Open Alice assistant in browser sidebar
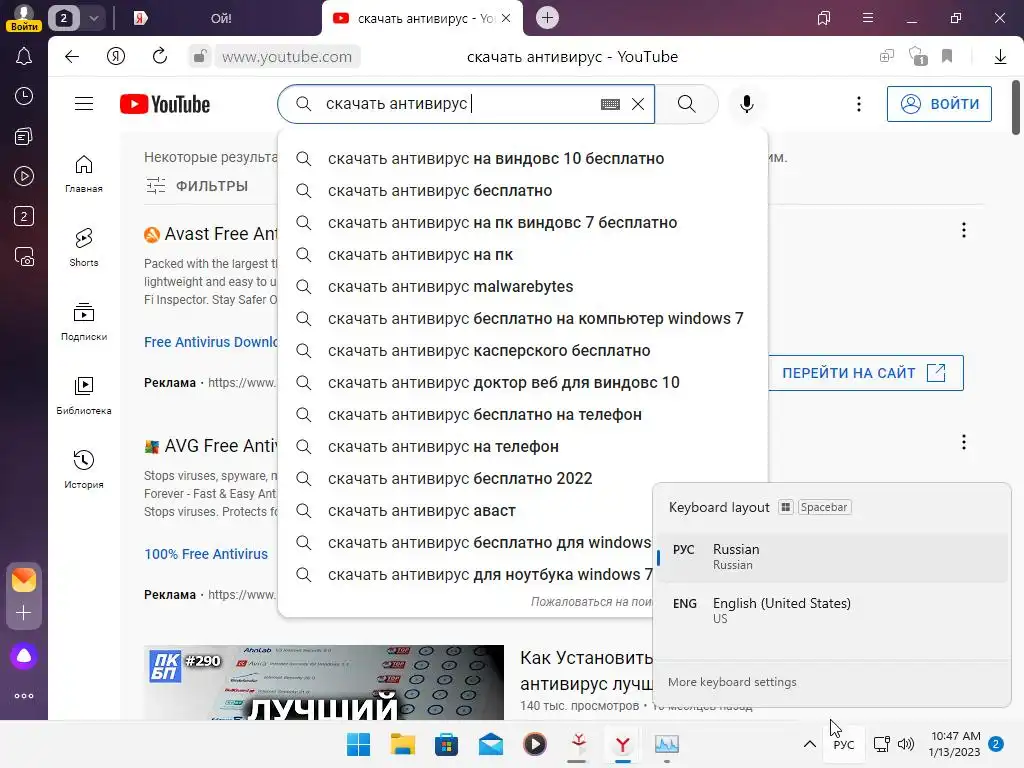The image size is (1024, 768). coord(24,656)
